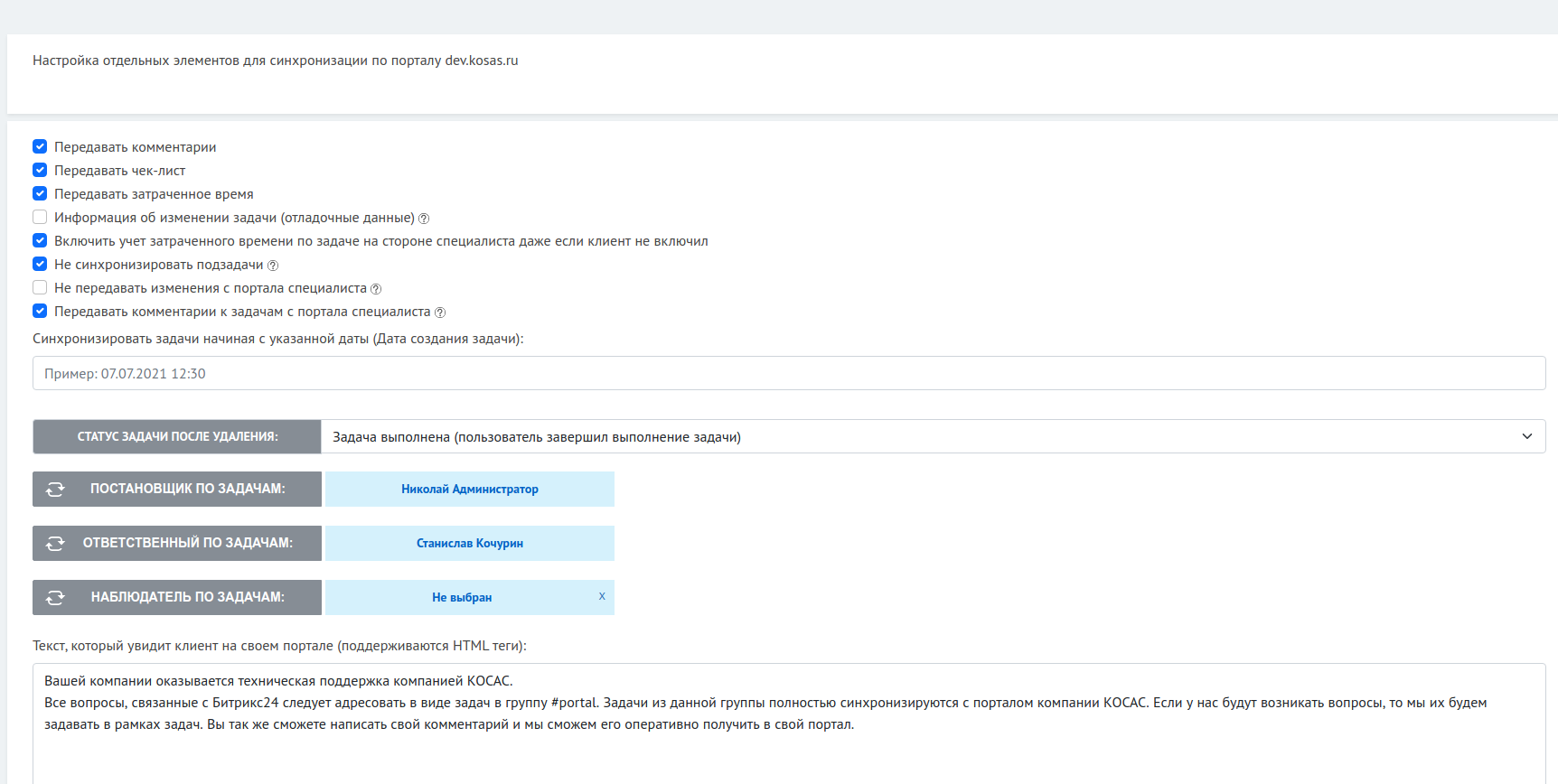
Task: Select Николай Администратор as task creator
Action: click(x=469, y=489)
